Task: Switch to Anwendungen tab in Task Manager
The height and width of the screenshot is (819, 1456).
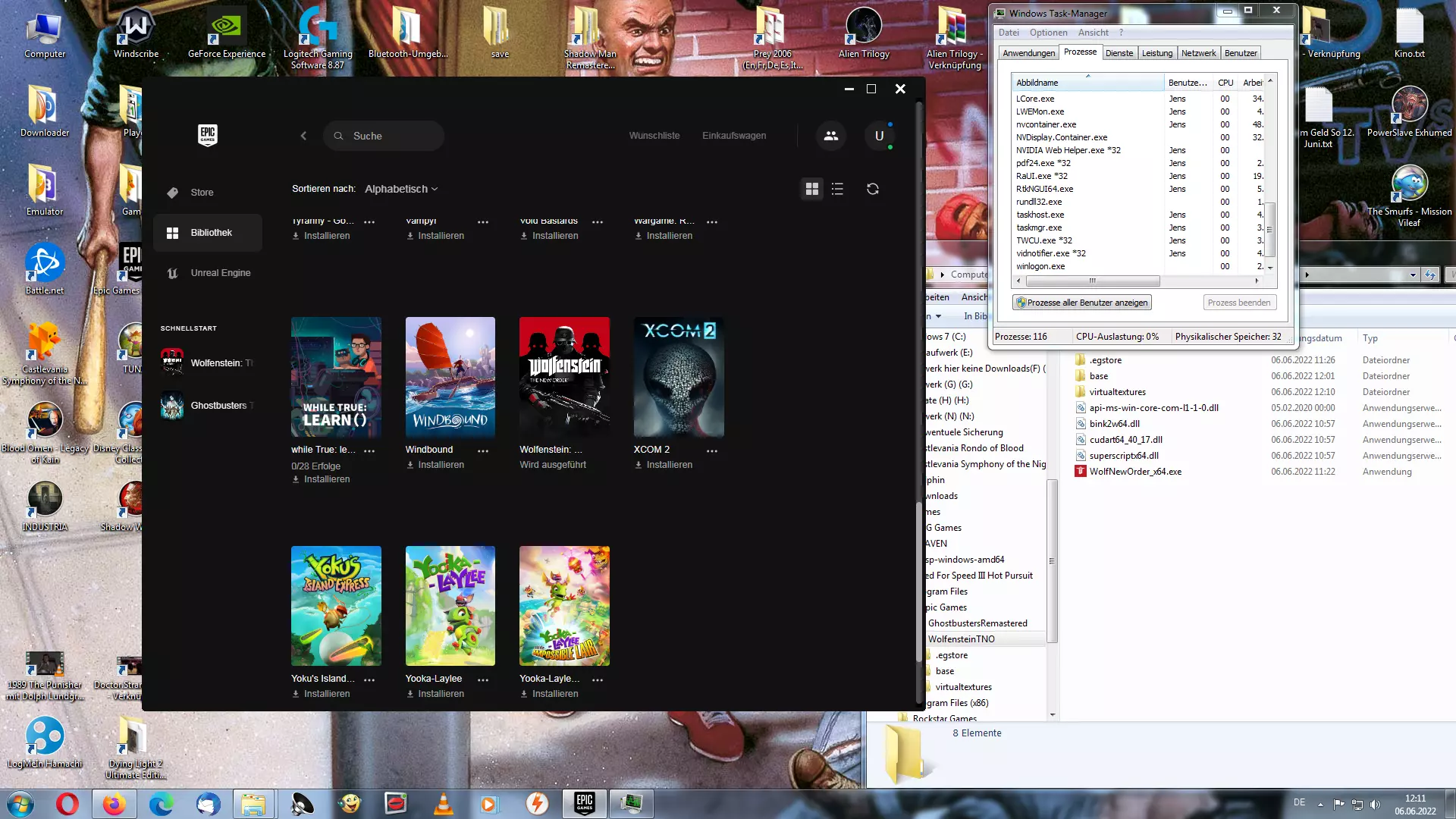Action: coord(1028,53)
